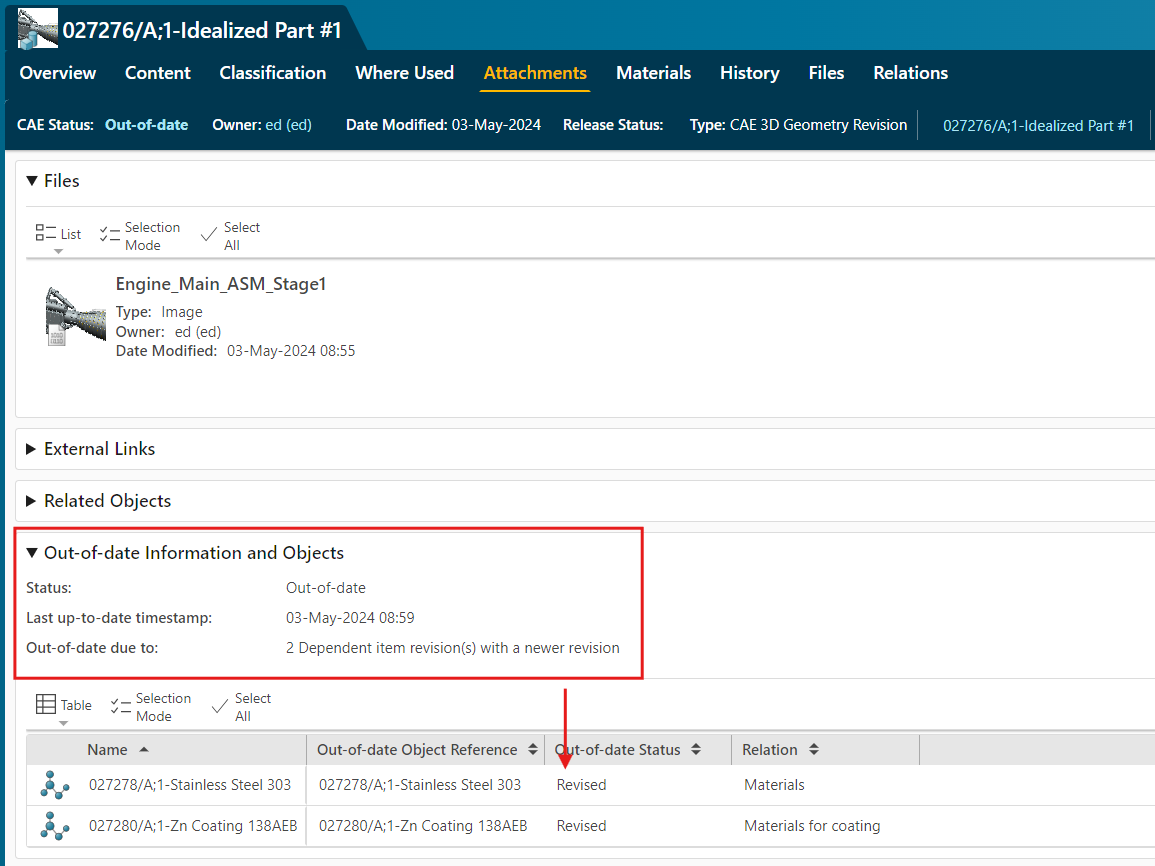Switch to the Materials tab

pos(653,72)
